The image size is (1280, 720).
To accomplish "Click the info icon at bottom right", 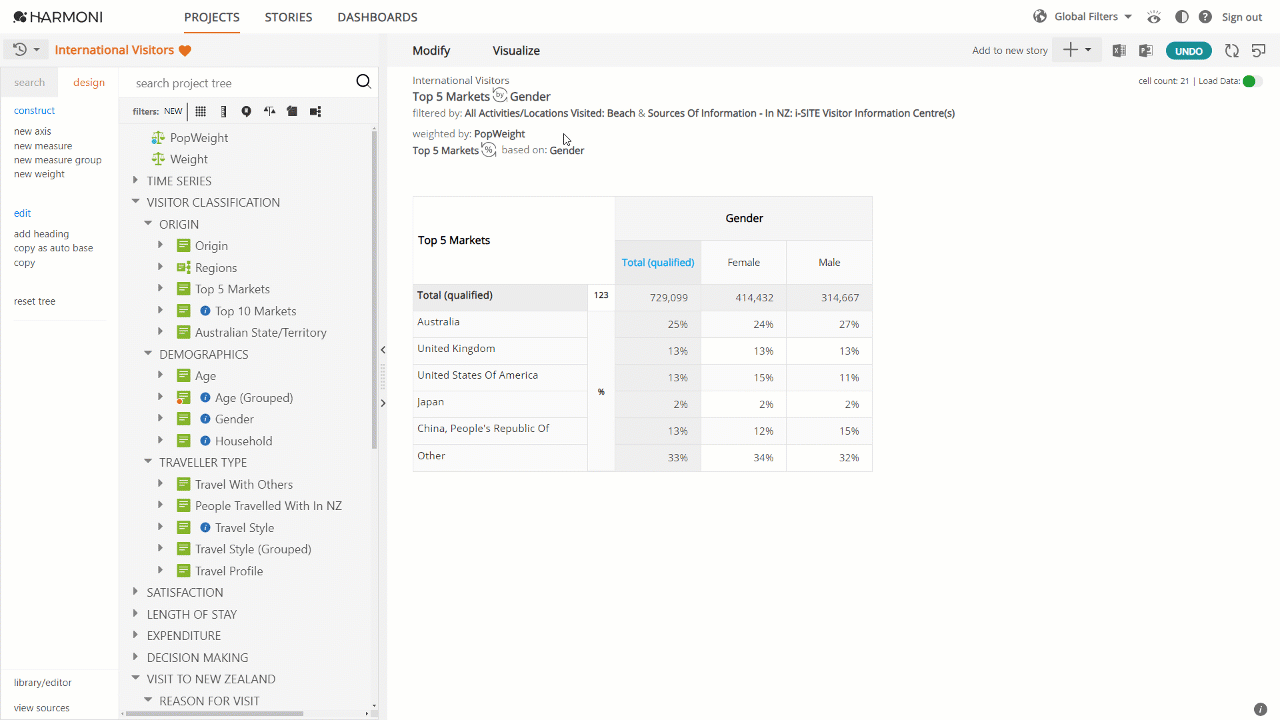I will (1260, 709).
